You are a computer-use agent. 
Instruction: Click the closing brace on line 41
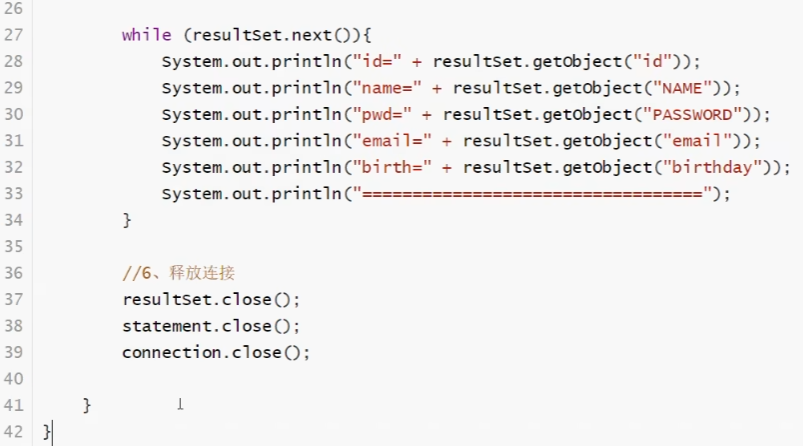click(x=88, y=405)
